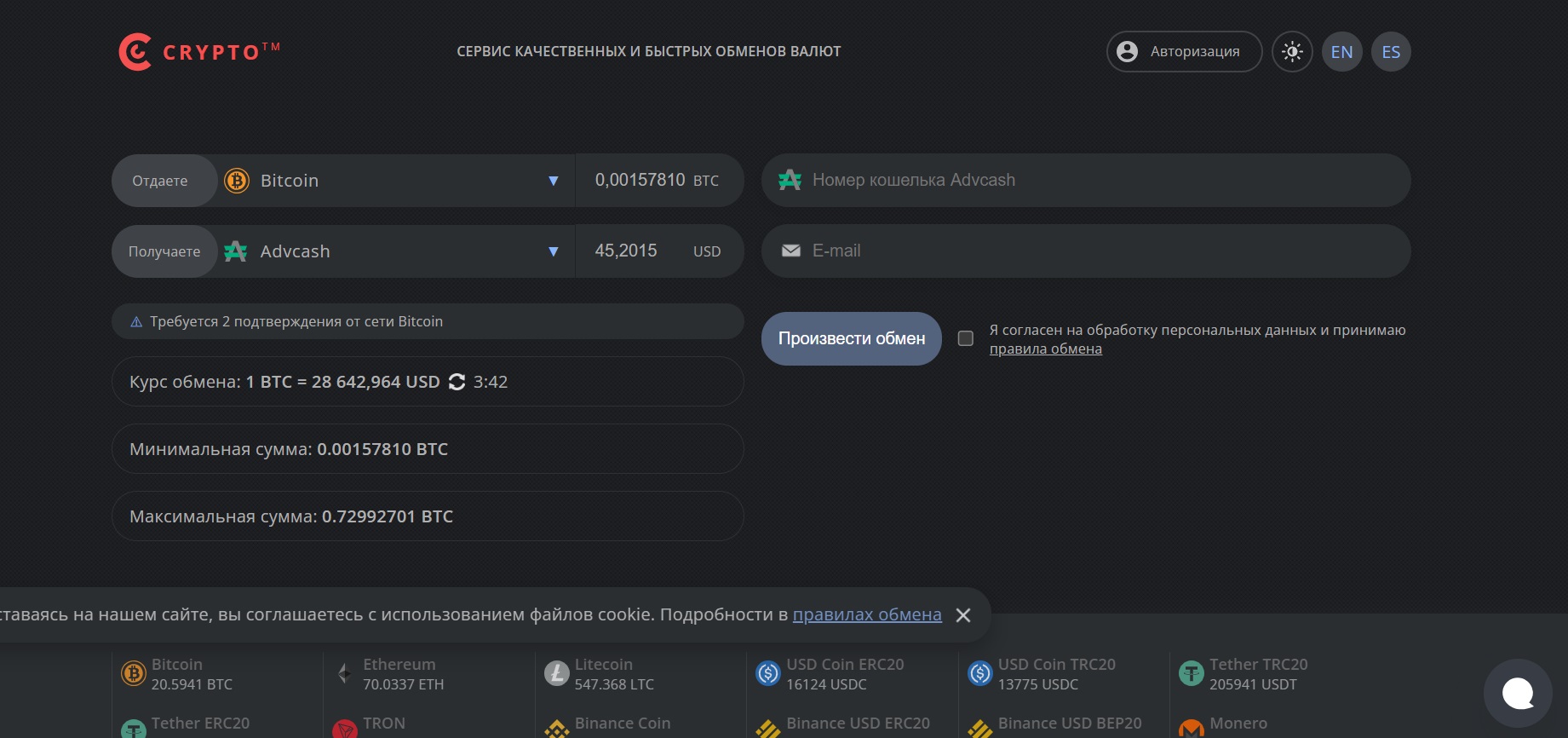The width and height of the screenshot is (1568, 738).
Task: Click the Crypto logo icon
Action: coord(135,52)
